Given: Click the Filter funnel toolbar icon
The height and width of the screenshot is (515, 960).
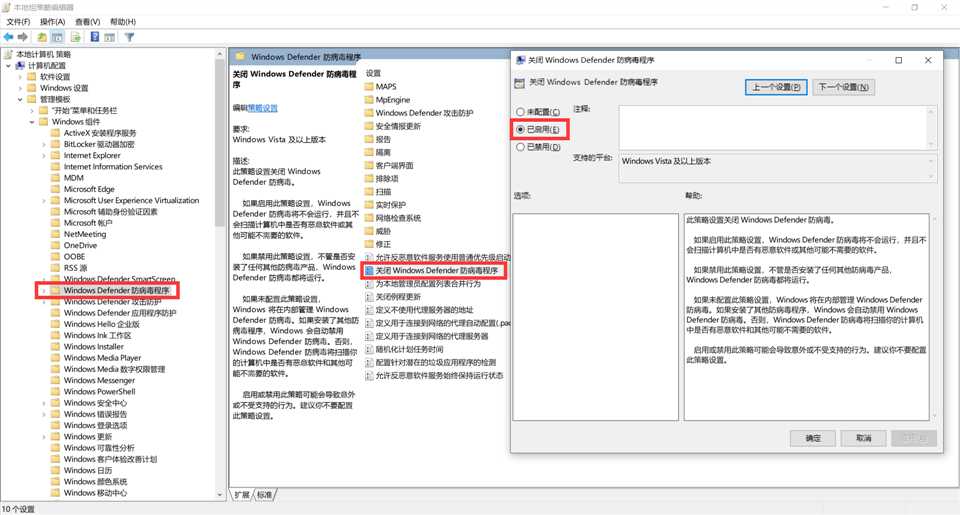Looking at the screenshot, I should [x=129, y=37].
